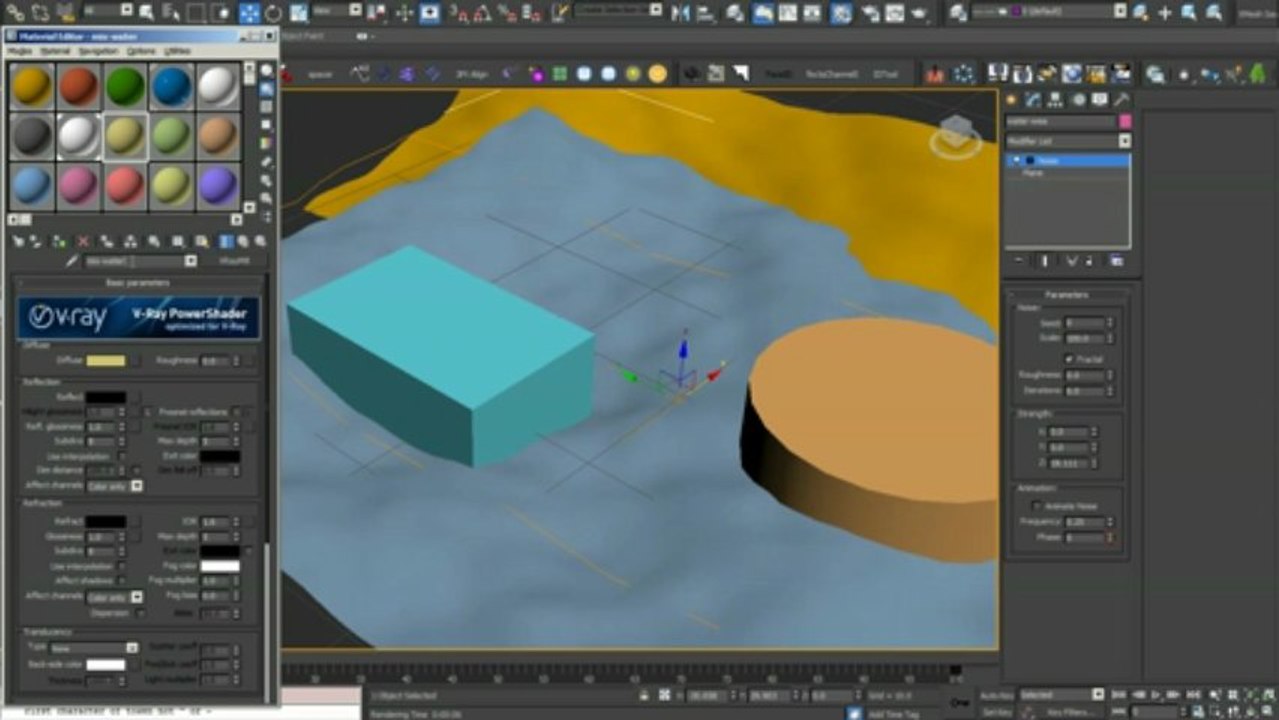The image size is (1279, 720).
Task: Open the Hierarchy command panel tab
Action: pos(1055,99)
